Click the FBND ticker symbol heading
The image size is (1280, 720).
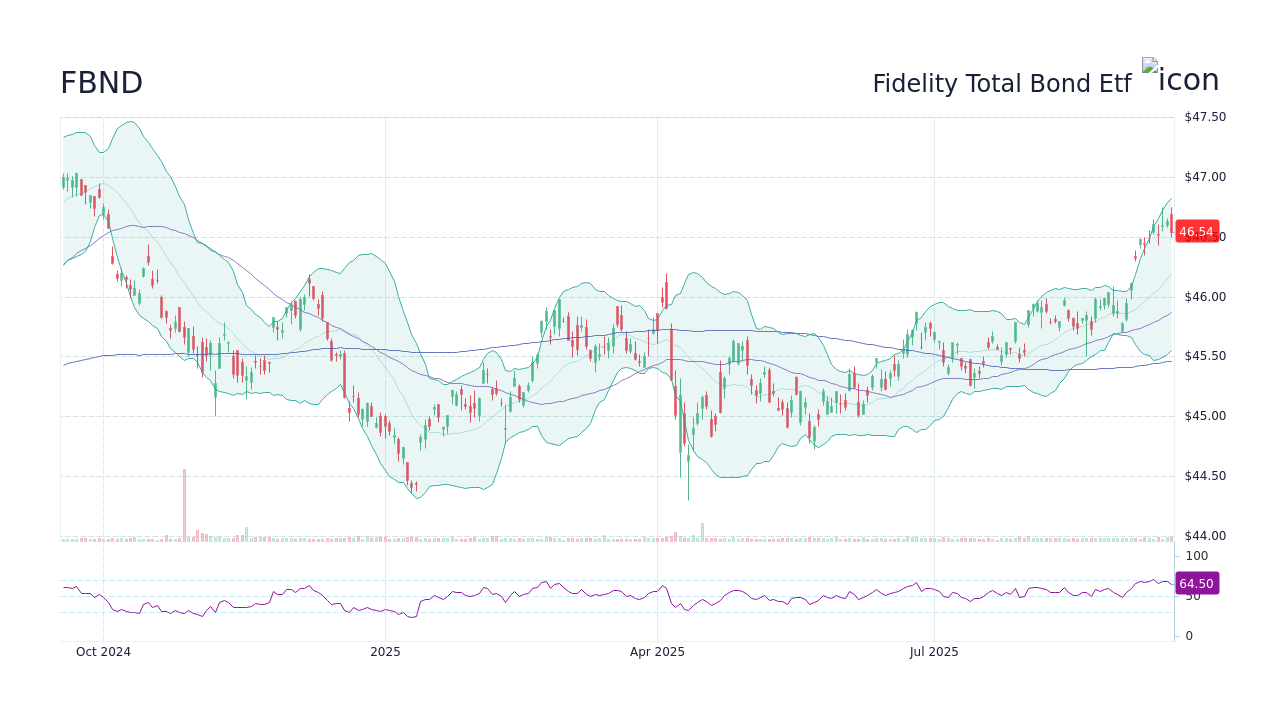point(102,83)
